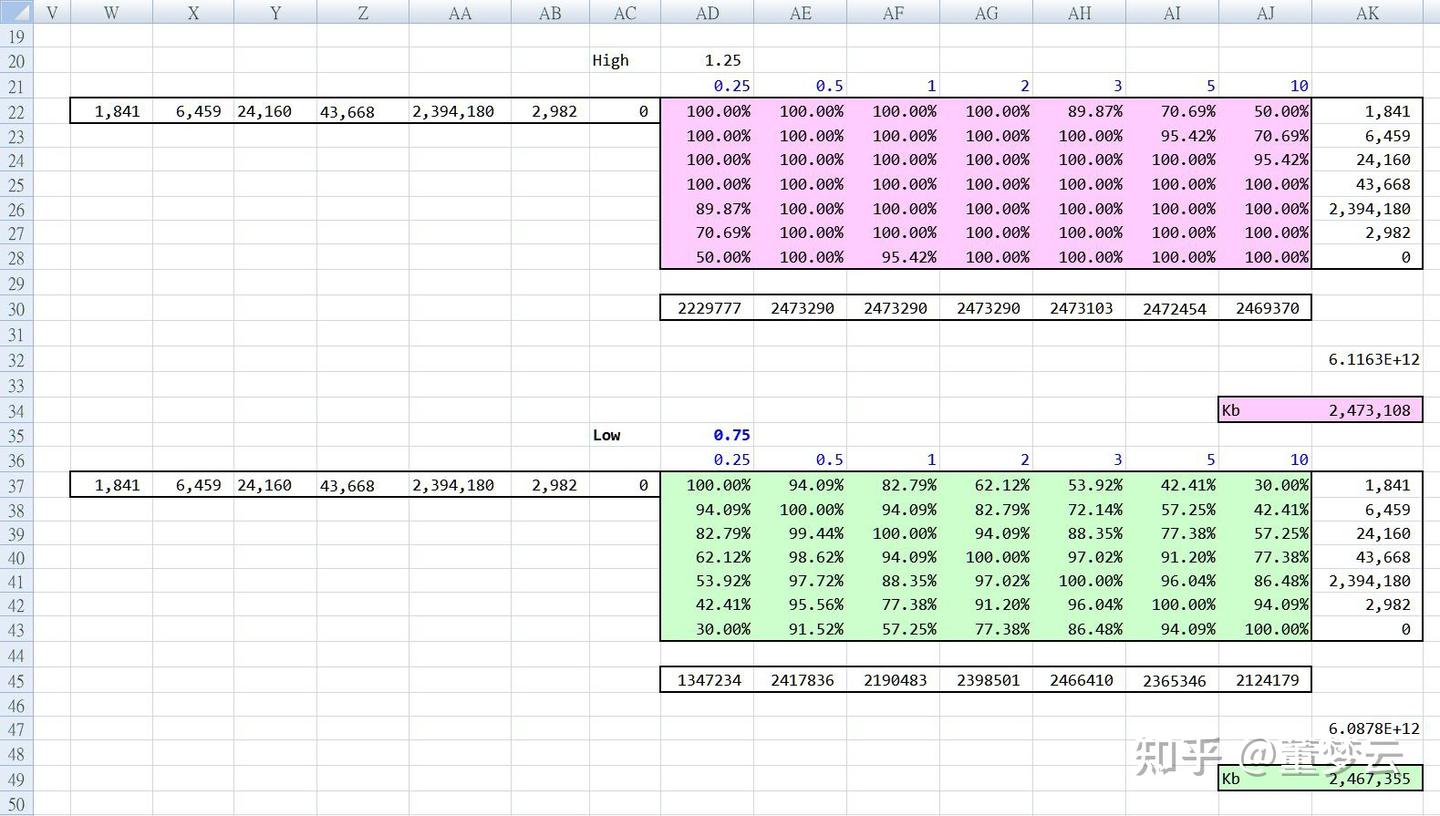1440x816 pixels.
Task: Click the total cell 2472454
Action: pos(1172,308)
